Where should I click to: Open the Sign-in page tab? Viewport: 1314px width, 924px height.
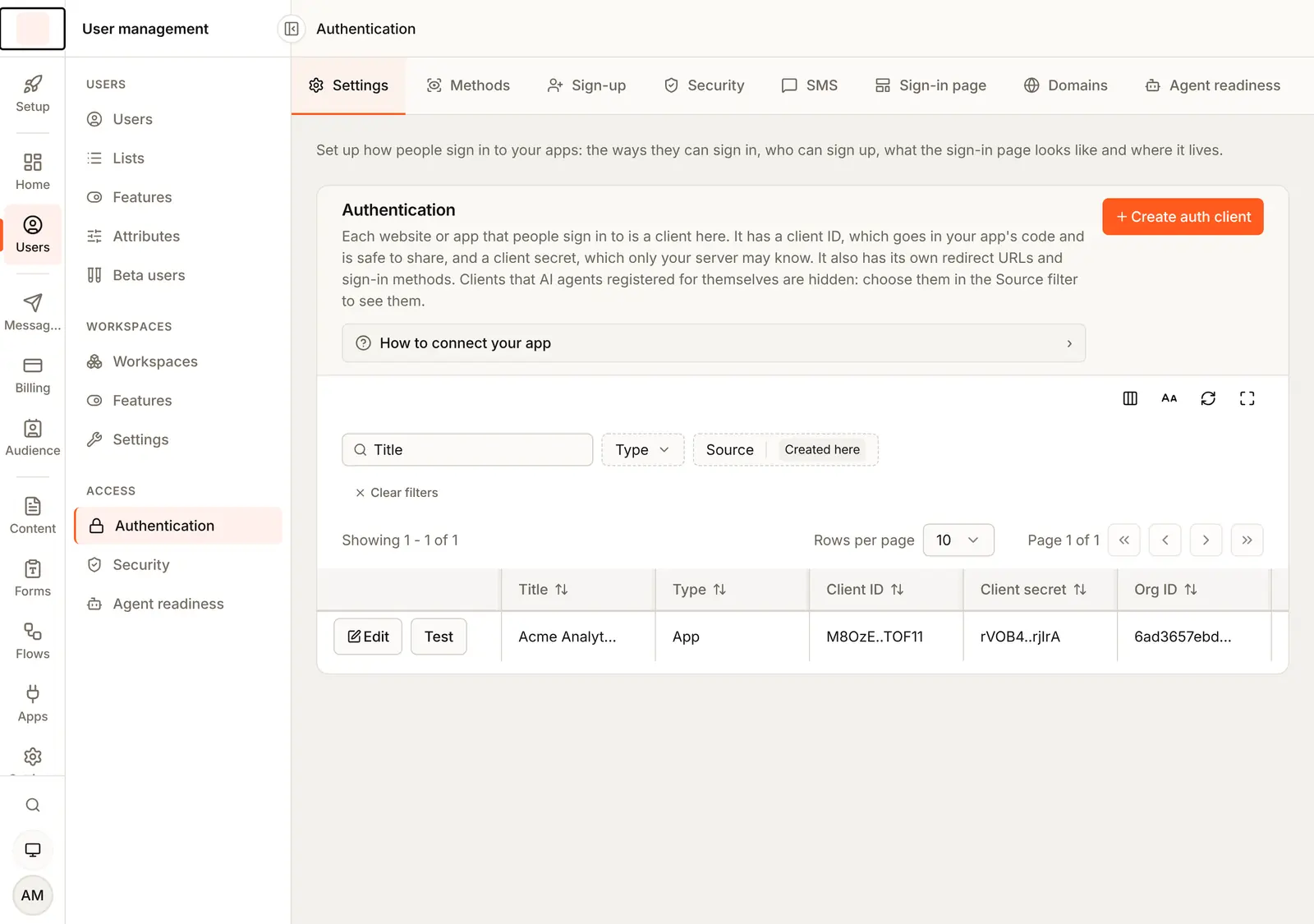tap(930, 85)
